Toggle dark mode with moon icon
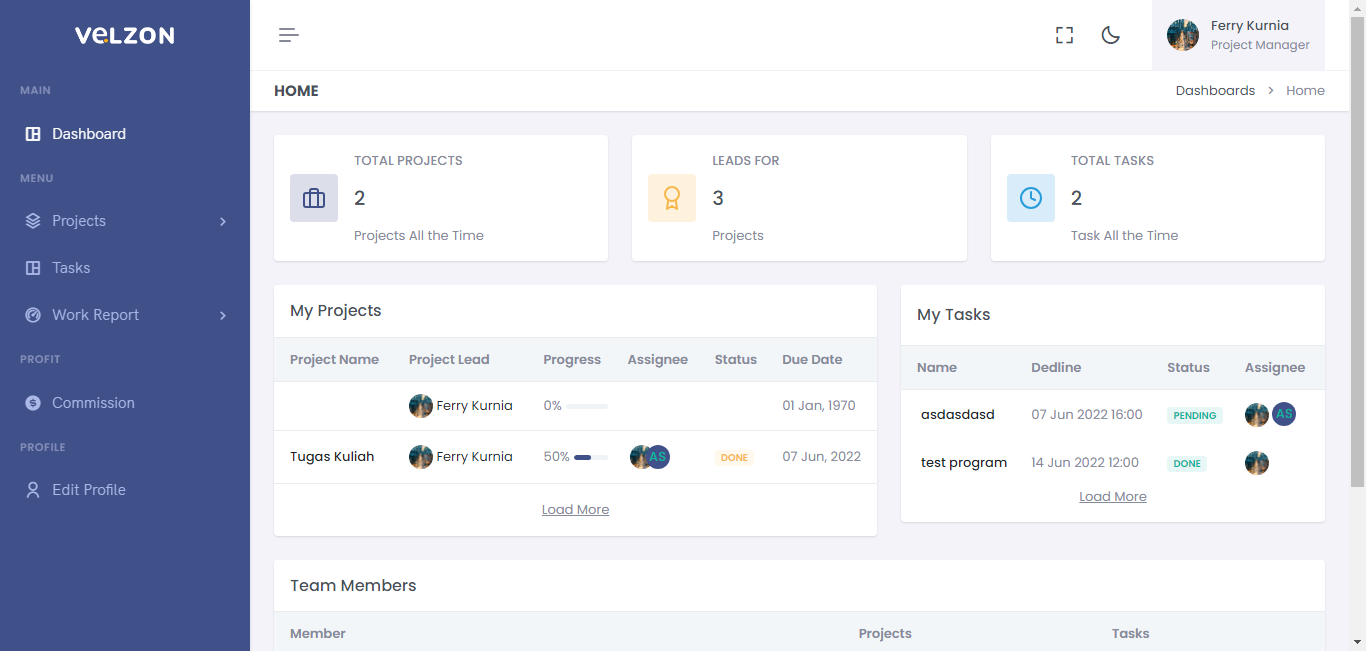The width and height of the screenshot is (1366, 651). point(1110,35)
